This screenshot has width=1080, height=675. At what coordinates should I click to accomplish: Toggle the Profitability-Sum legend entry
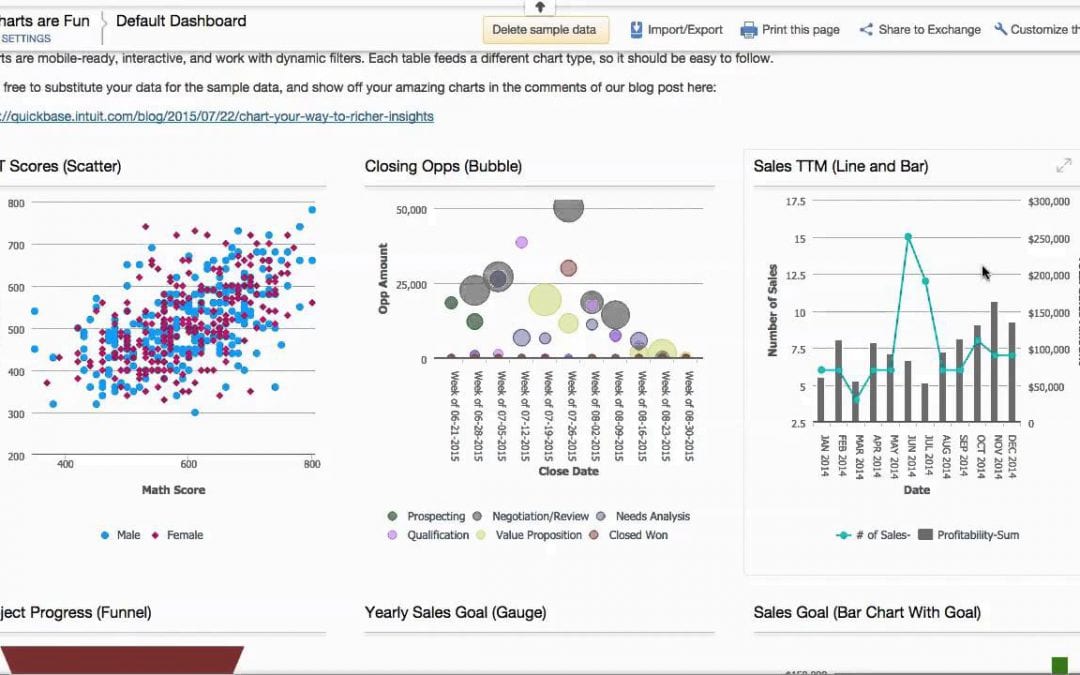(x=969, y=535)
